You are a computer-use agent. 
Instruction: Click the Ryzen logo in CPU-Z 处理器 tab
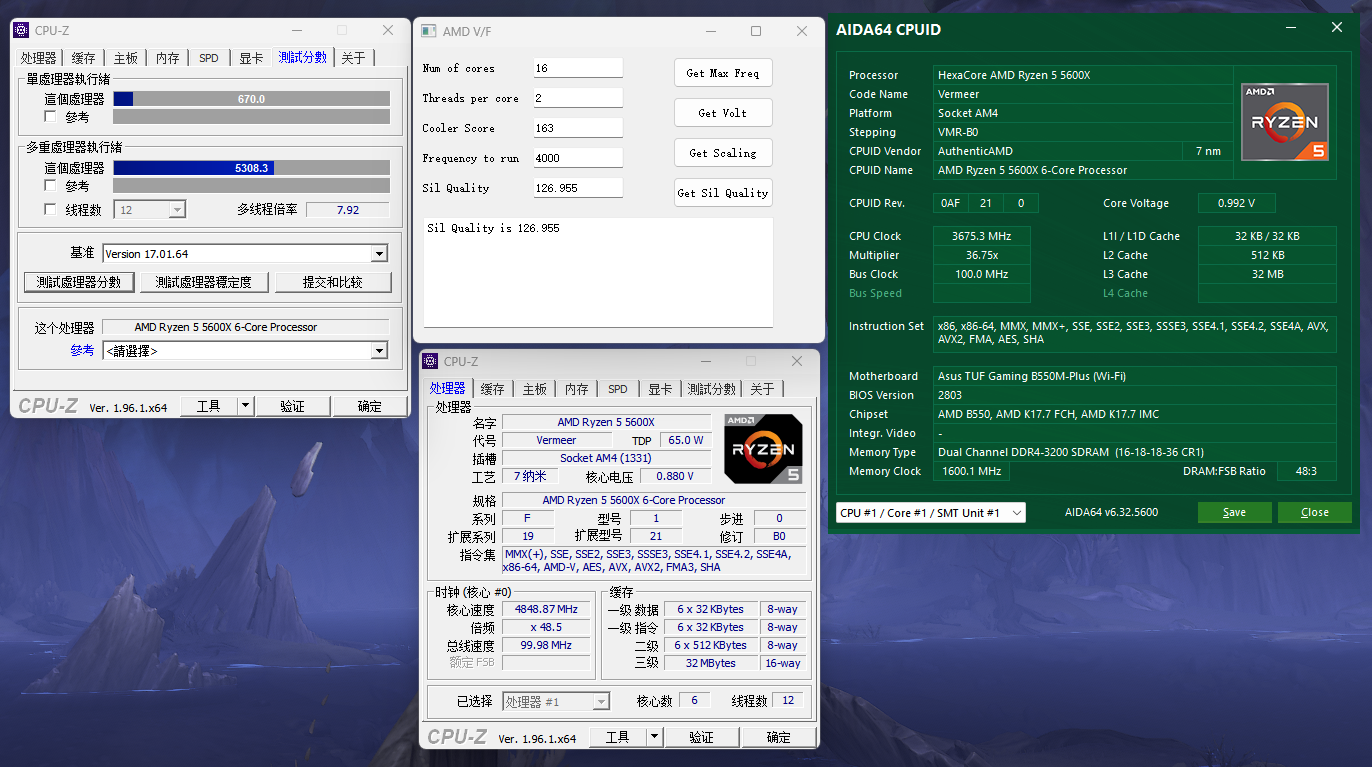coord(763,449)
